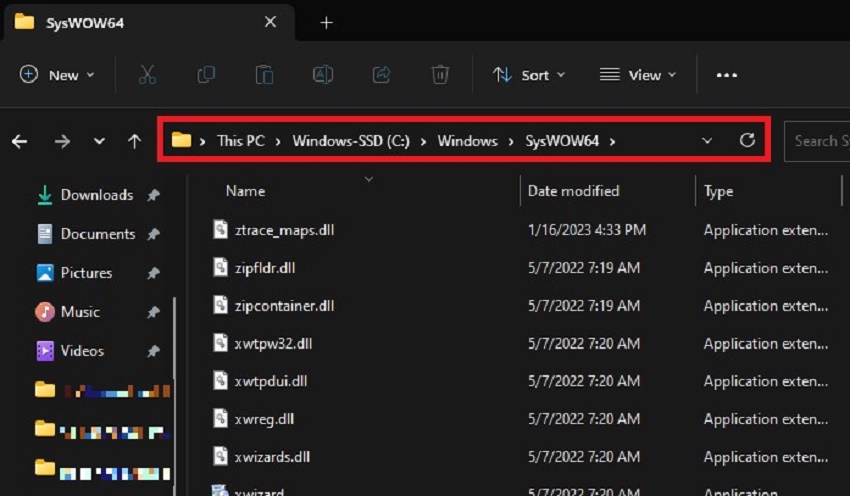This screenshot has width=850, height=496.
Task: Select file name xwizards.dll
Action: click(272, 457)
